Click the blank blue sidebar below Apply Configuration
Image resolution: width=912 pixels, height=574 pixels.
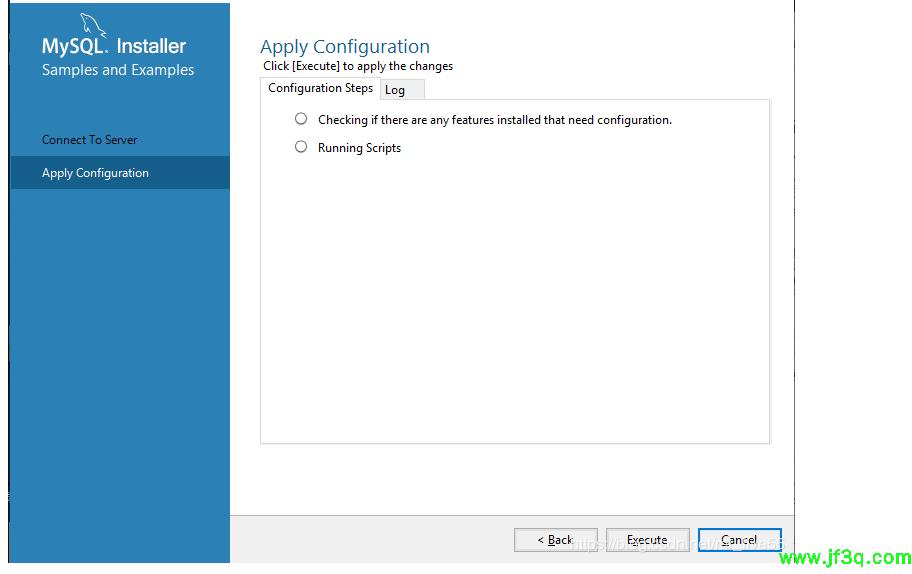(120, 350)
